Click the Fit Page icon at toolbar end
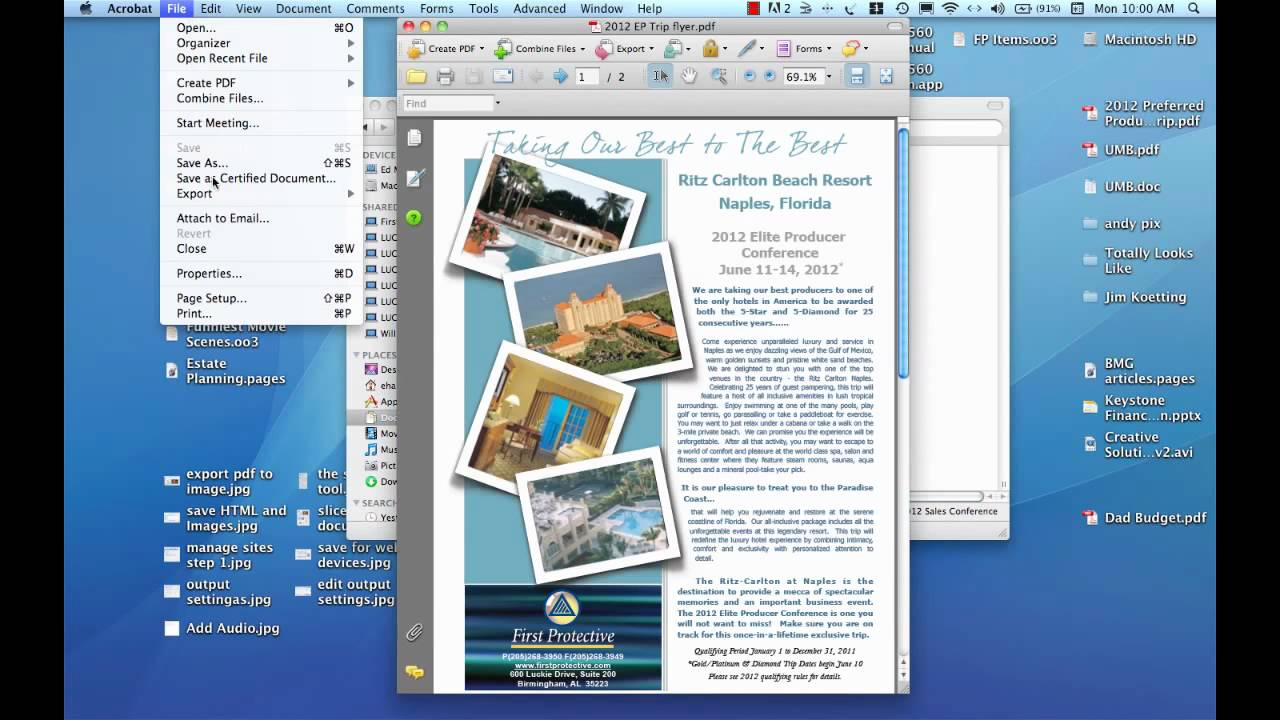Viewport: 1280px width, 720px height. point(885,76)
